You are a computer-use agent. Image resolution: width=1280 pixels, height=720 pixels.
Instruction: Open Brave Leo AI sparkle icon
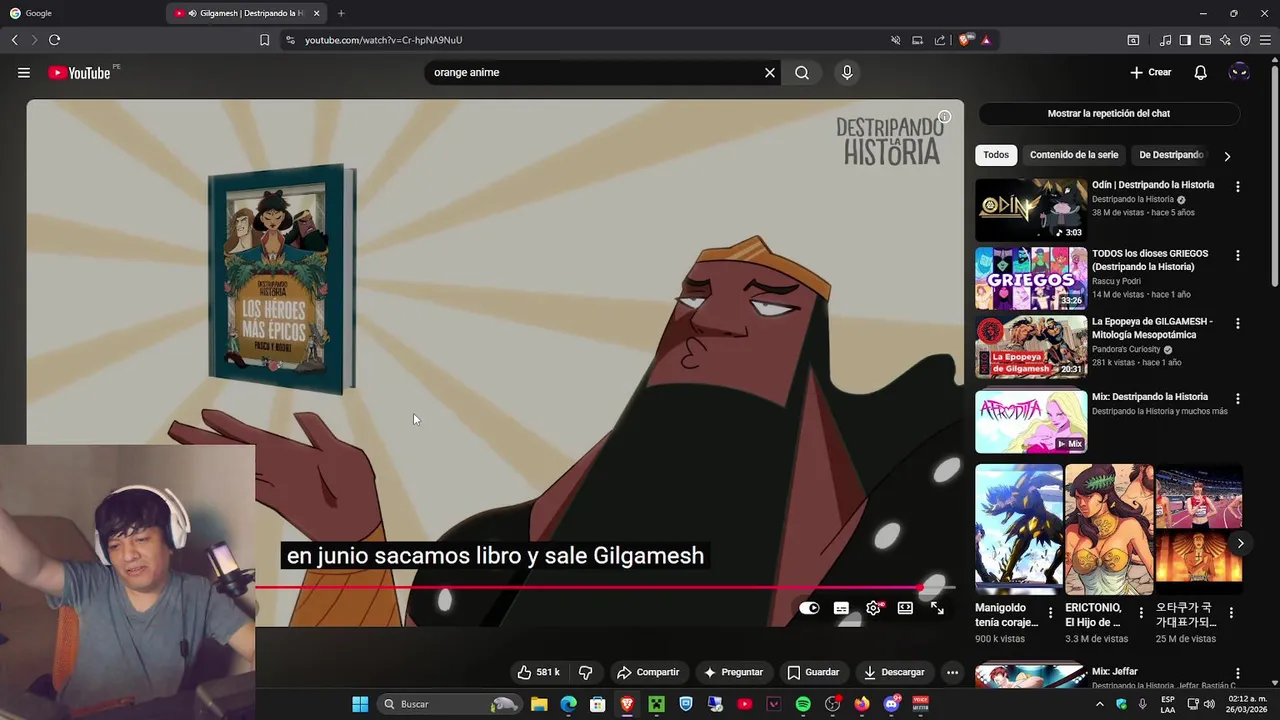coord(1225,40)
